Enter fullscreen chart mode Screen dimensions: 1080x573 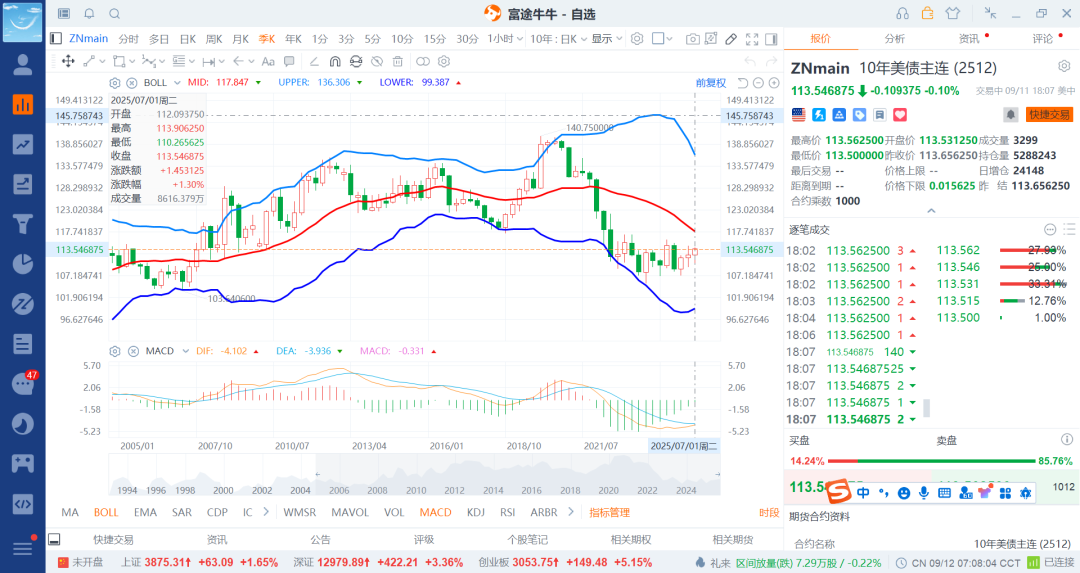pos(752,39)
